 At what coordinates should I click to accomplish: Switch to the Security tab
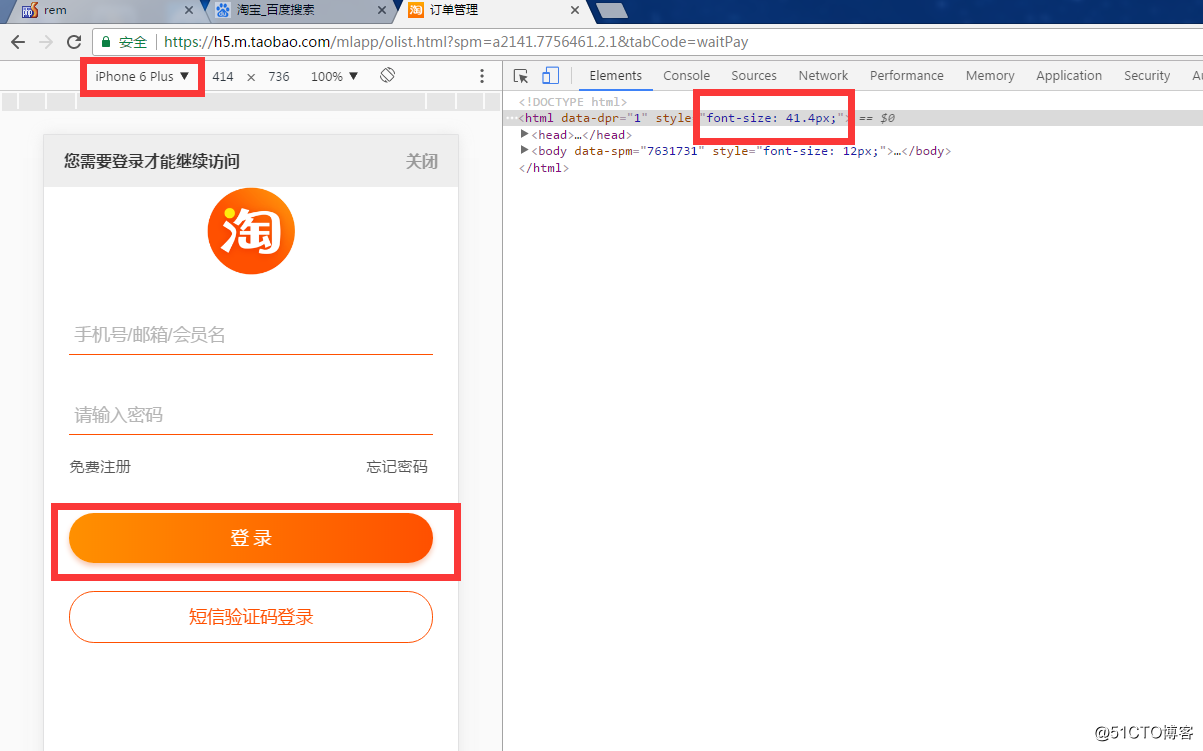pos(1147,76)
